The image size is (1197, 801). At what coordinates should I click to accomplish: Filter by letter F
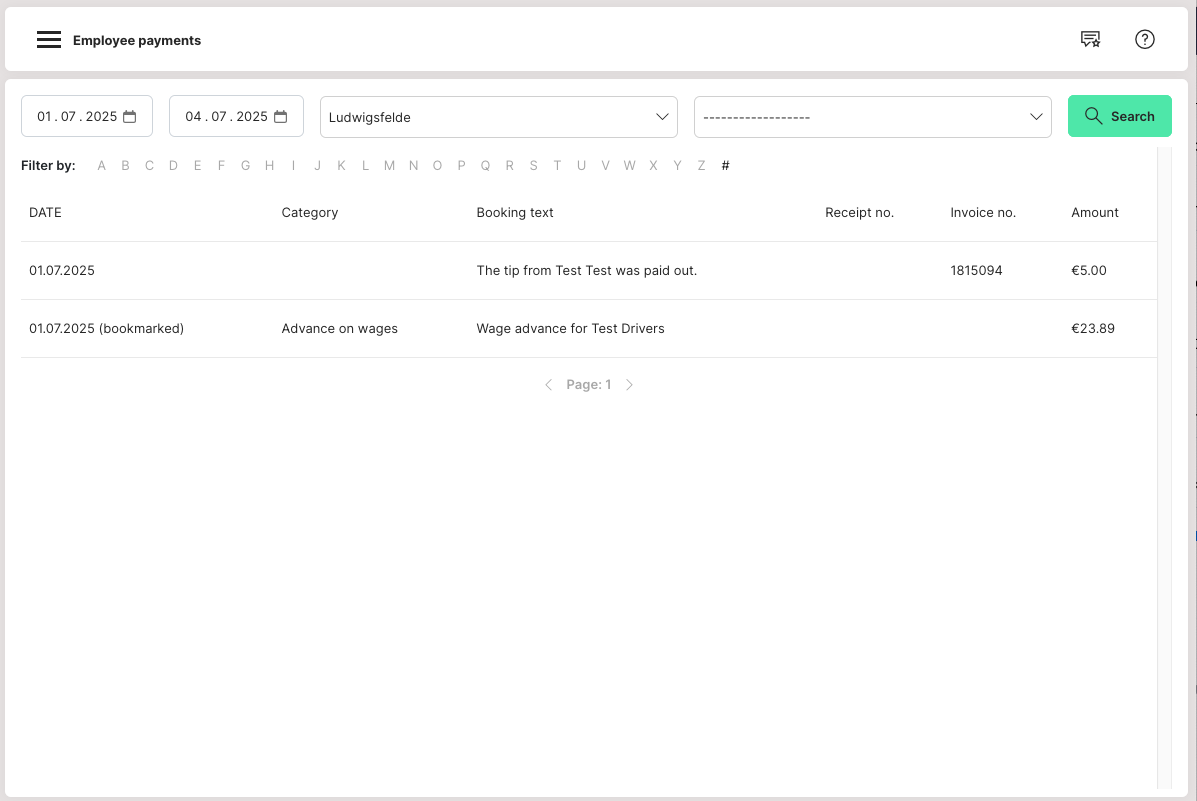pos(221,165)
